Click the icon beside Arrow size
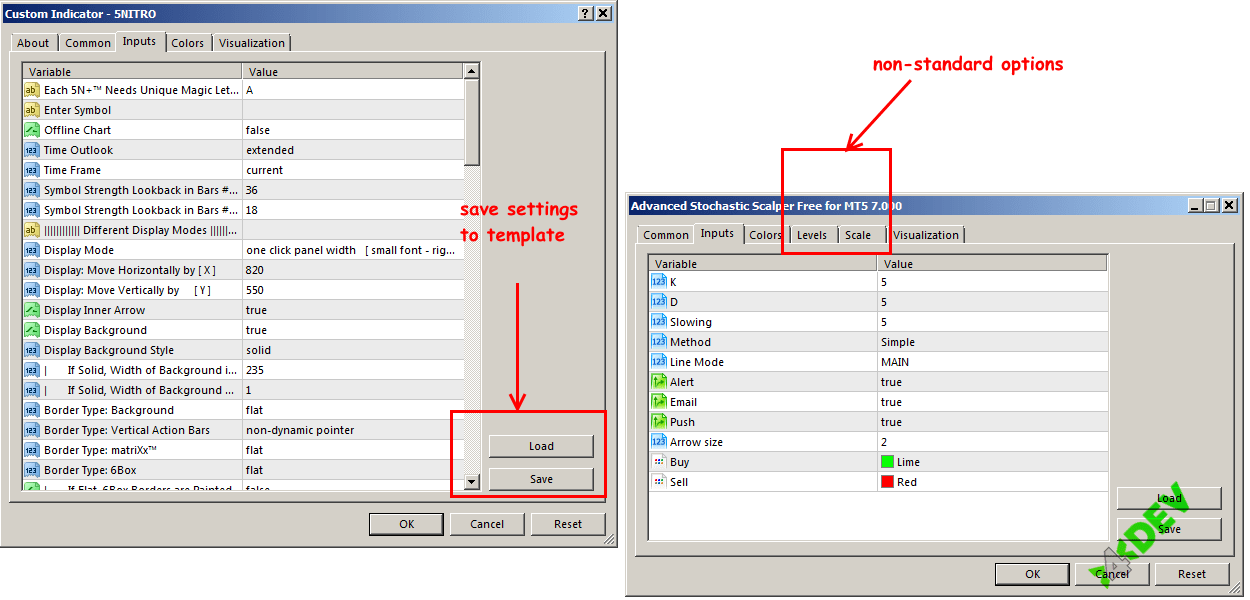 tap(658, 442)
